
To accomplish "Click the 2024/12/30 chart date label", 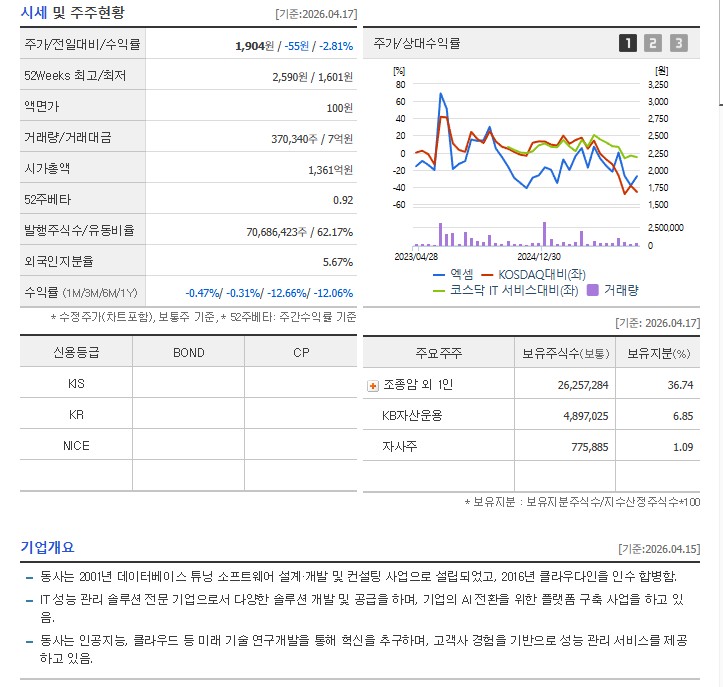I will [x=539, y=256].
